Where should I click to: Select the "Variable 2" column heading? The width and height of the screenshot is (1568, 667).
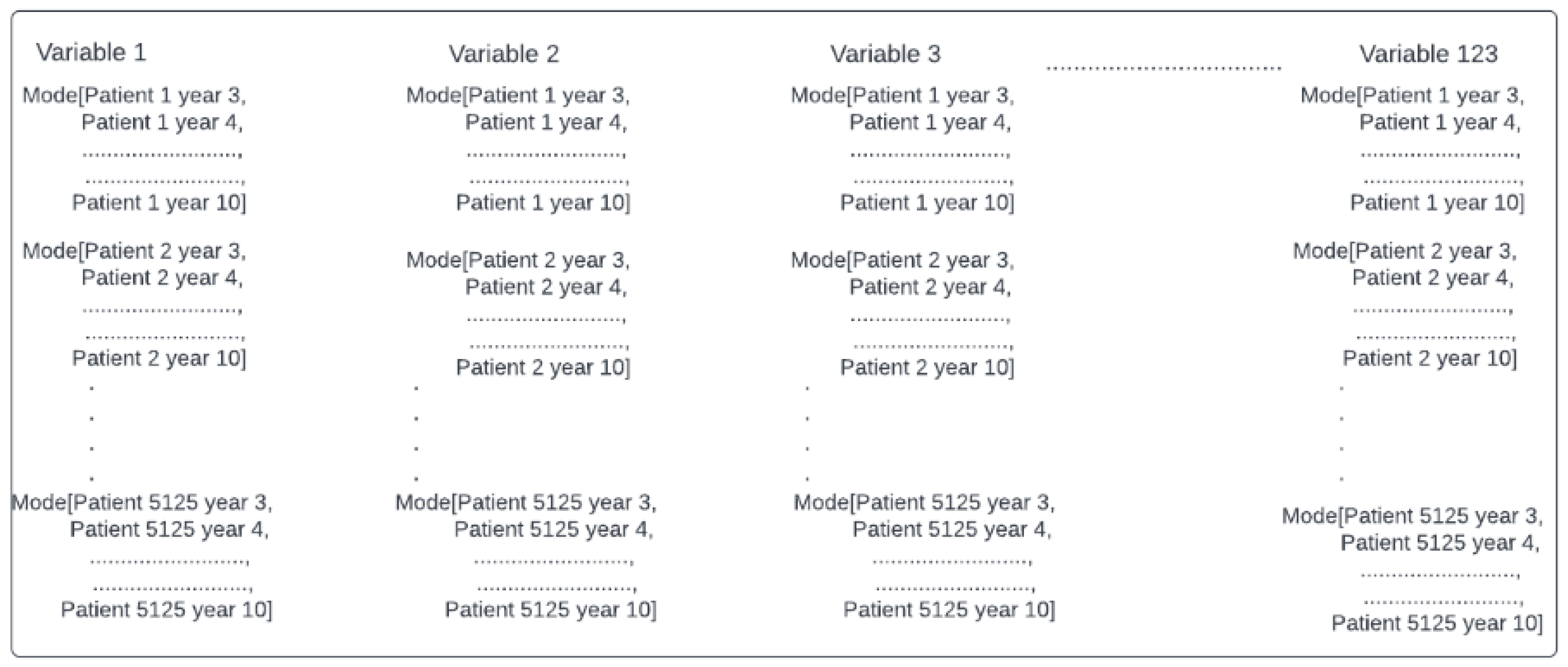[x=503, y=54]
